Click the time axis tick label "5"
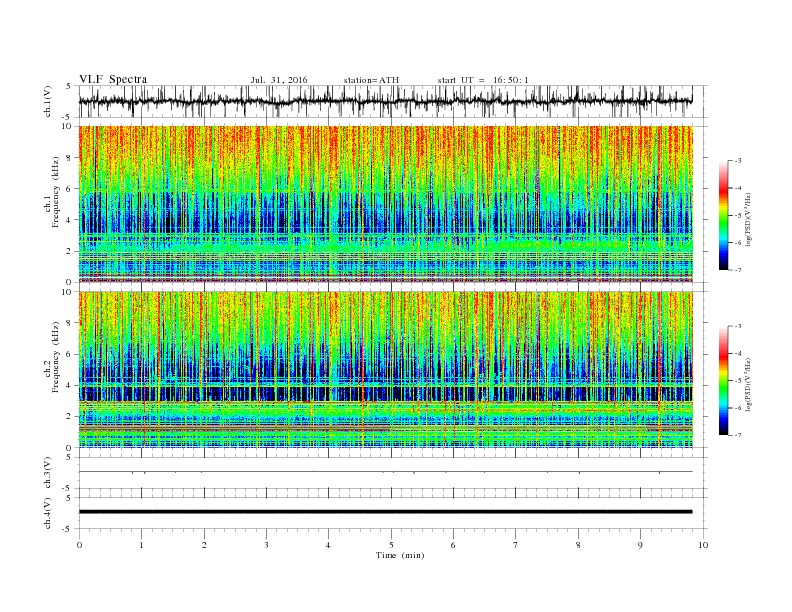Viewport: 792px width, 612px height. tap(391, 545)
